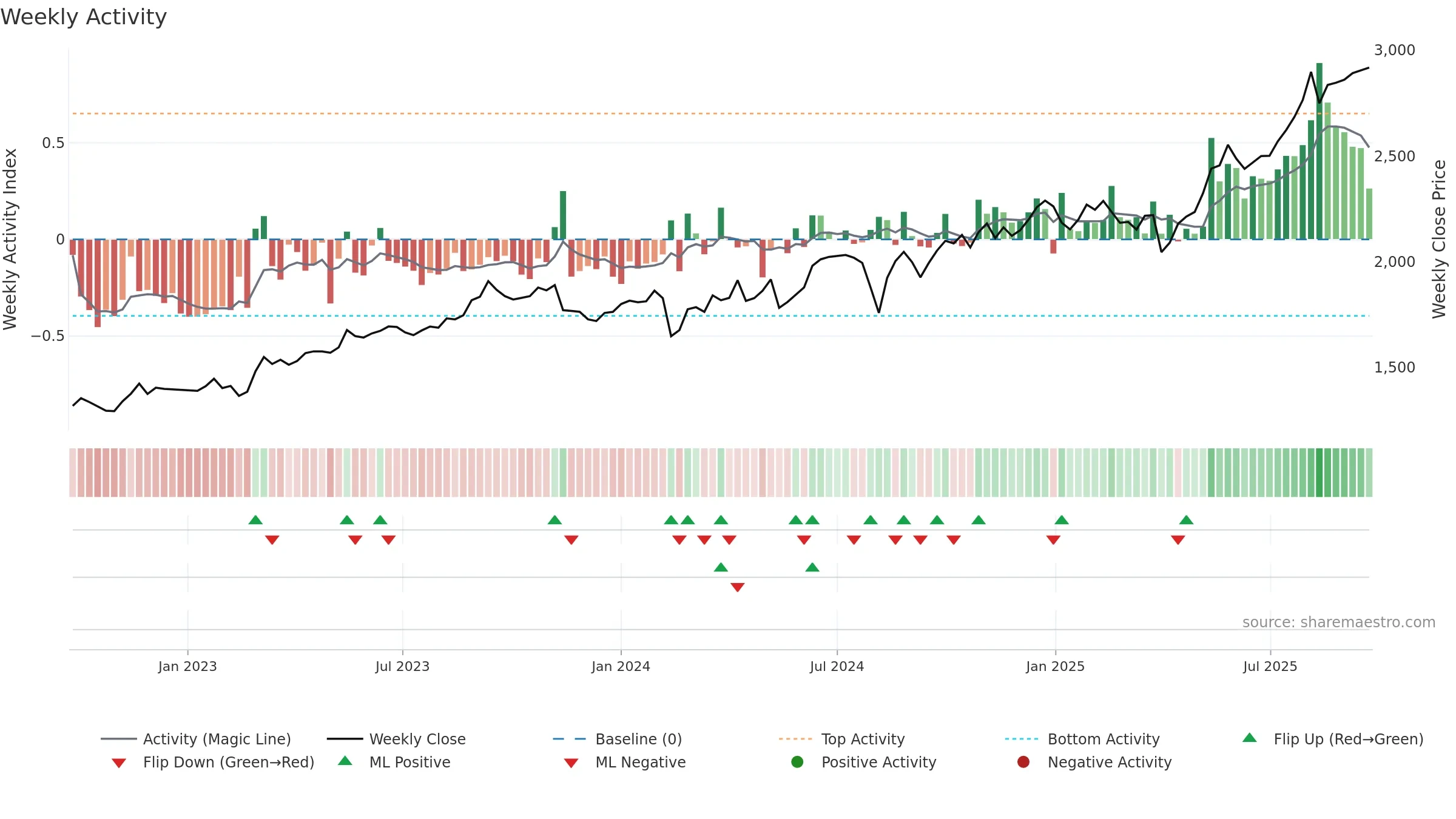
Task: Toggle Flip Up (Red→Green) legend entry
Action: click(x=1332, y=739)
